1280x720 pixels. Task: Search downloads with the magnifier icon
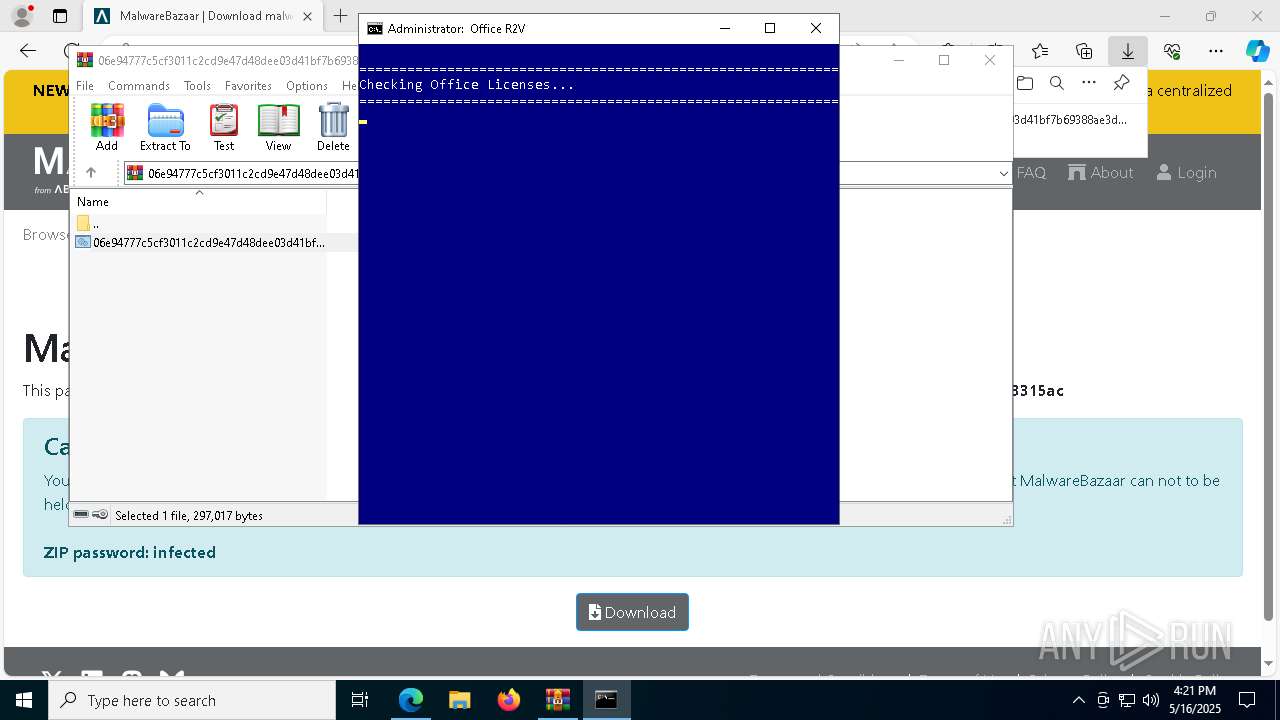click(1057, 83)
